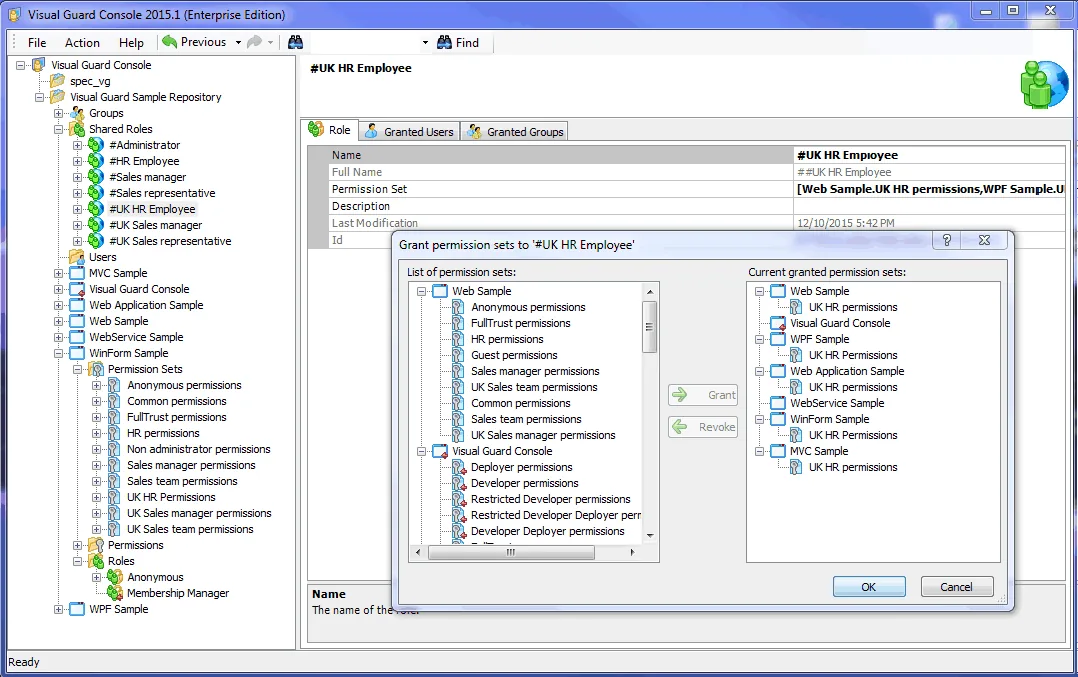This screenshot has width=1078, height=677.
Task: Open the File menu
Action: tap(37, 43)
